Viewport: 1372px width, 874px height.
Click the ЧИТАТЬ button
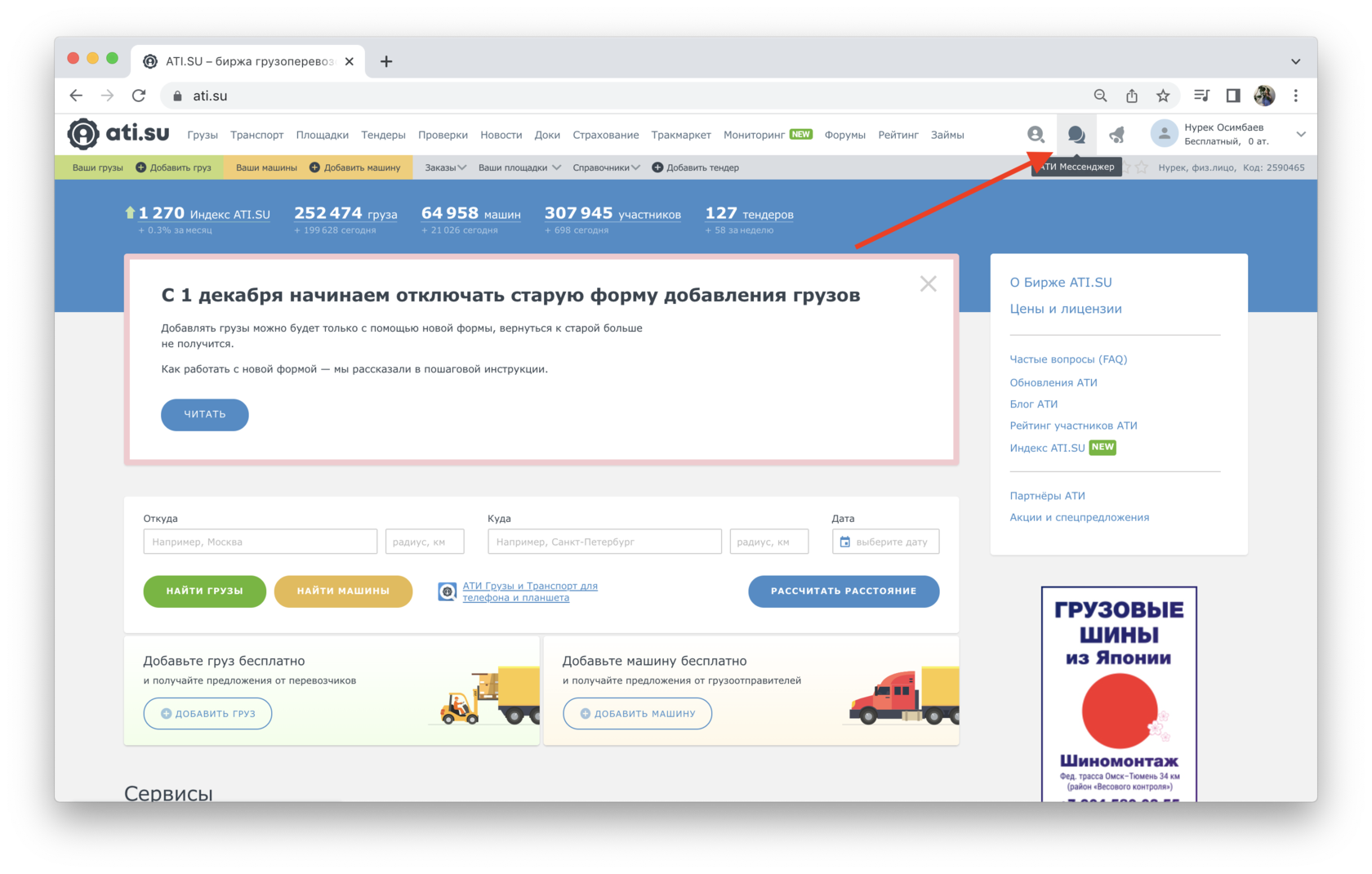coord(204,414)
